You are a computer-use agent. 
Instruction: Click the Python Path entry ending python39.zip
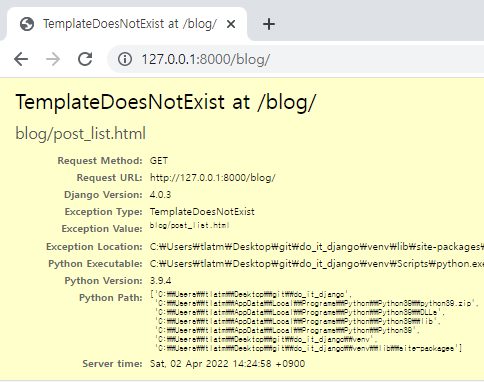point(317,303)
